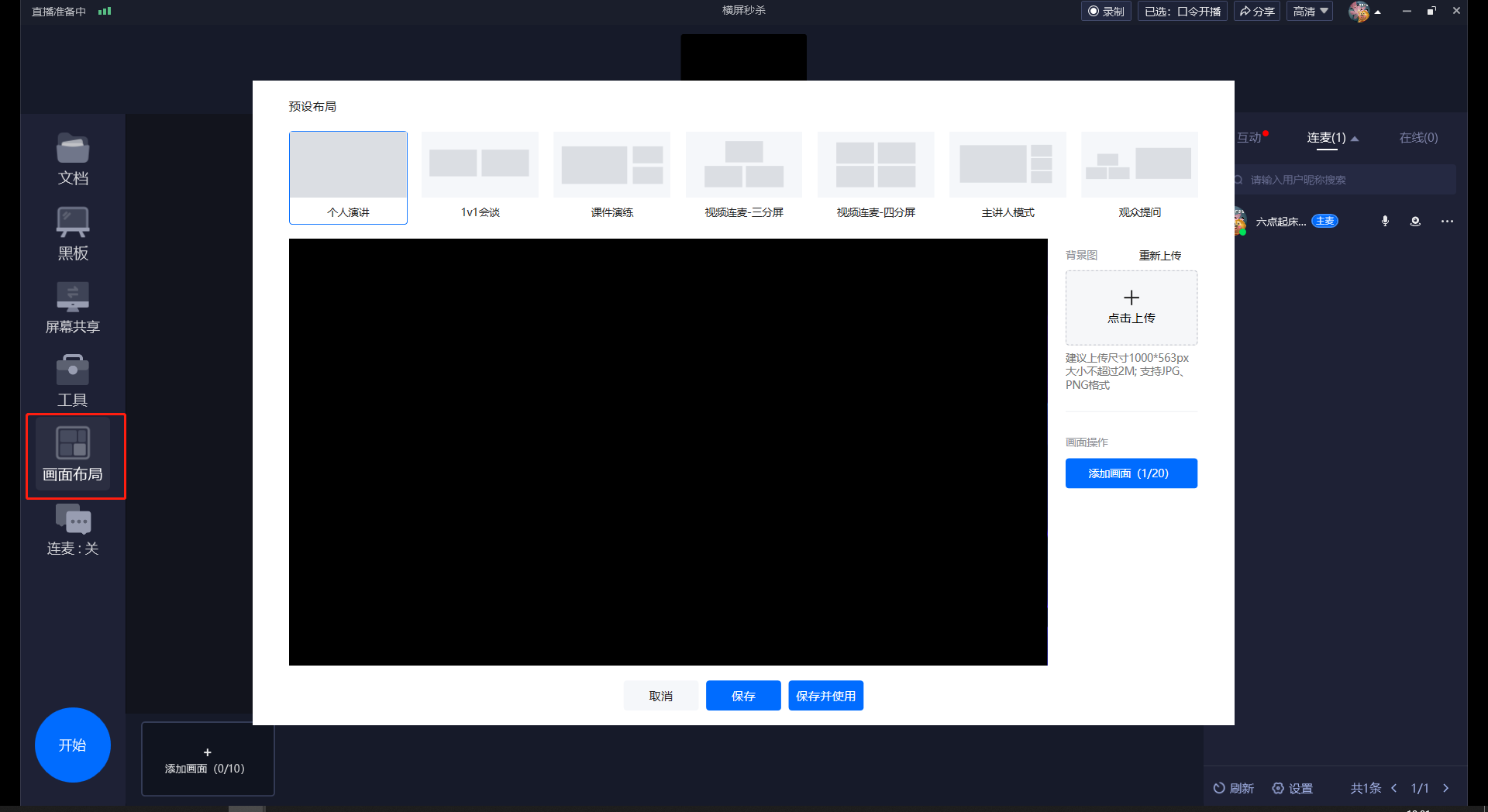Open the 画面布局 layout panel
1488x812 pixels.
73,455
